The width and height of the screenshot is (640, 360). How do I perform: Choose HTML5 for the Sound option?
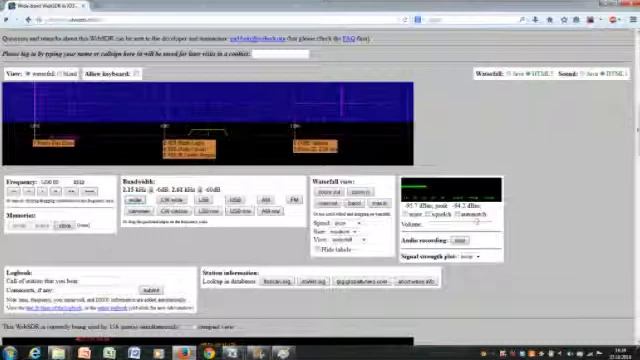tap(602, 74)
